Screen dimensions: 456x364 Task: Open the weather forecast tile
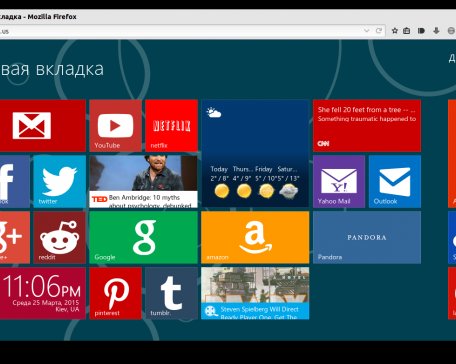click(x=255, y=154)
